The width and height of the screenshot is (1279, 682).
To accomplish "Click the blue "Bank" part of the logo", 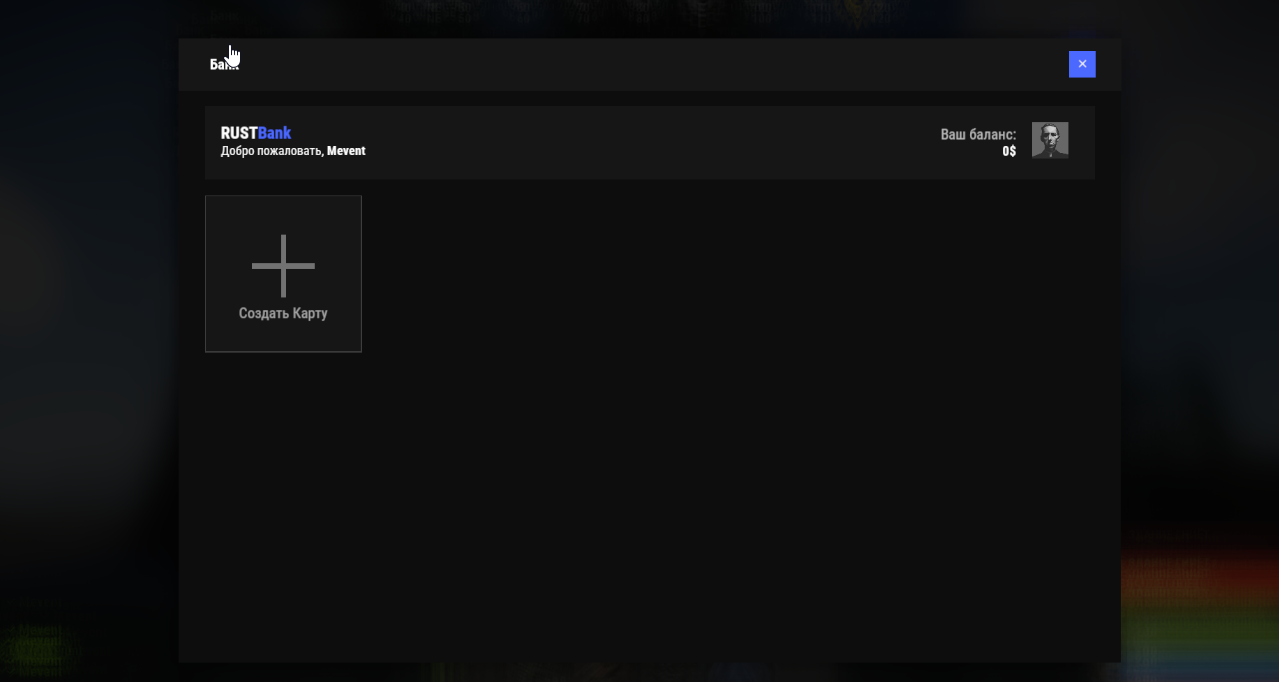I will [275, 133].
